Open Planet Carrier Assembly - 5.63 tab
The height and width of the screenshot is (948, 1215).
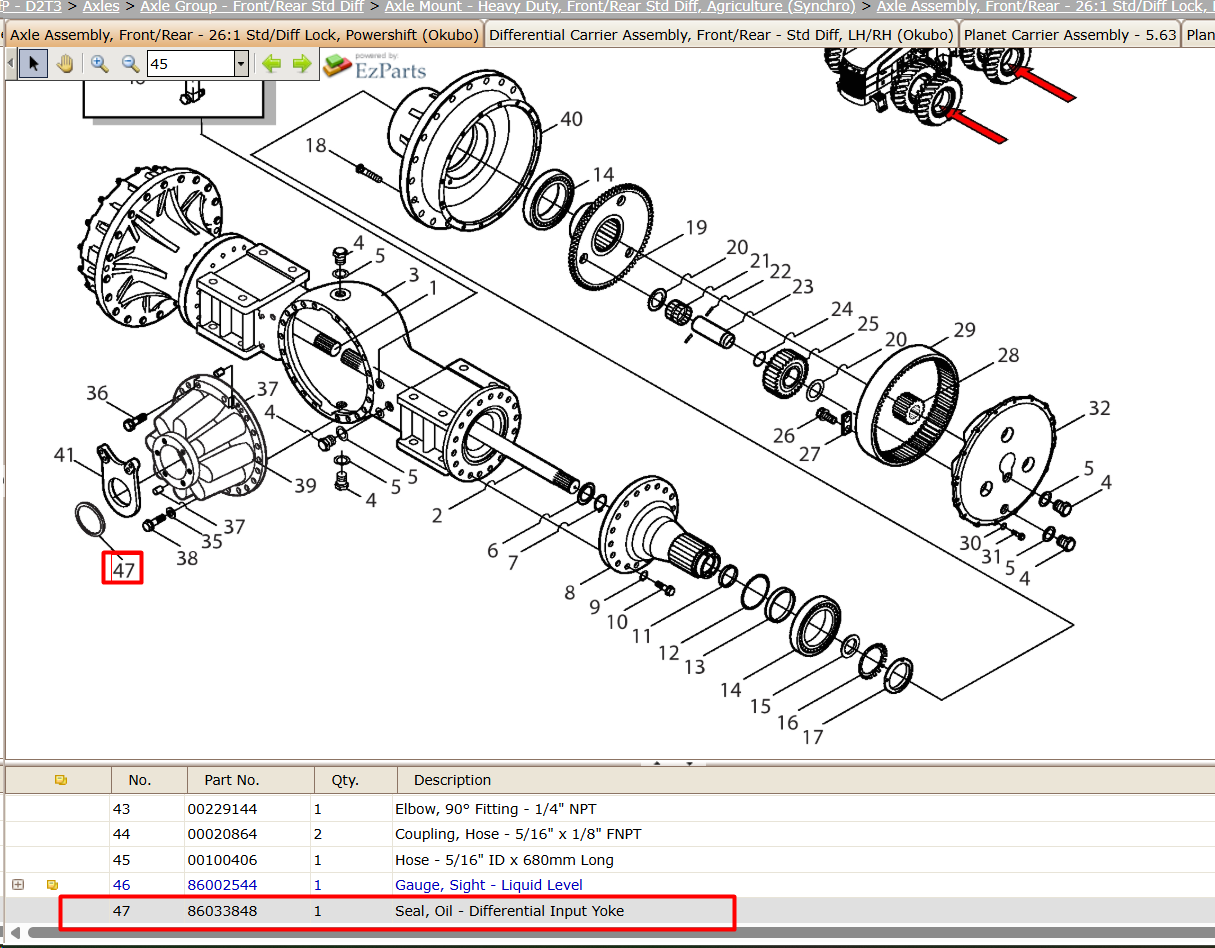1070,35
